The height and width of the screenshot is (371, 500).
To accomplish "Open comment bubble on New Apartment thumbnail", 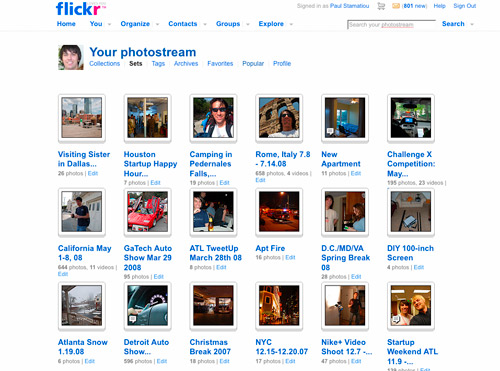I will pos(330,131).
